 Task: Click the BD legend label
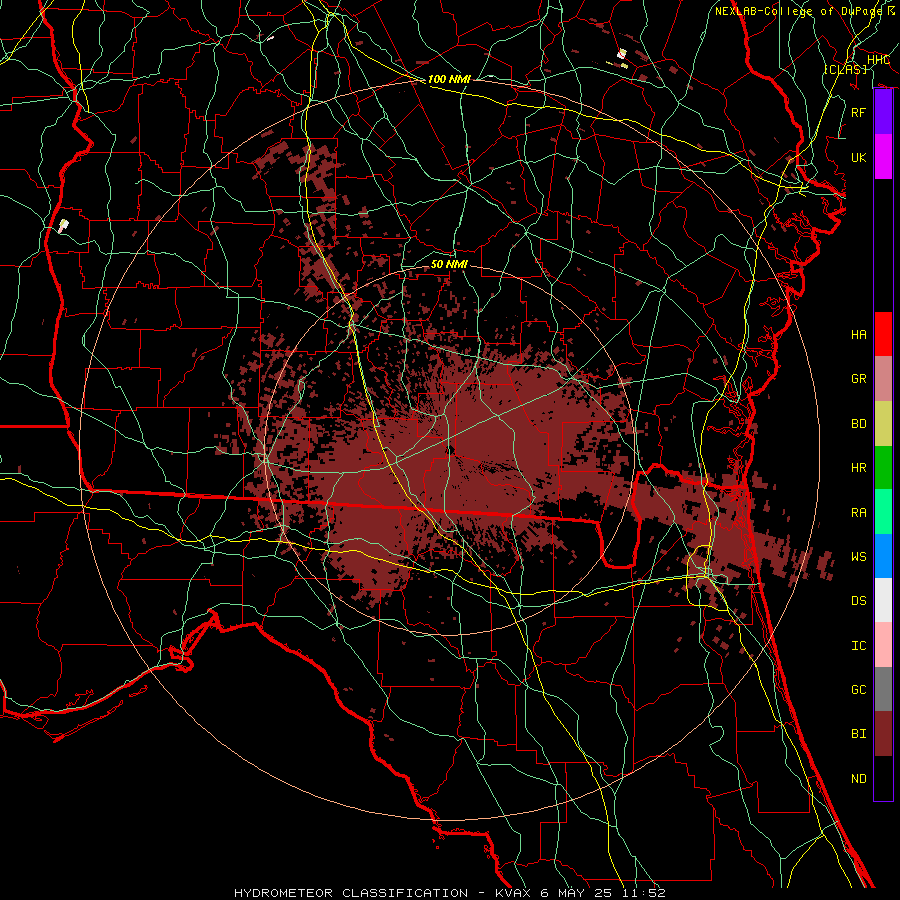(858, 423)
